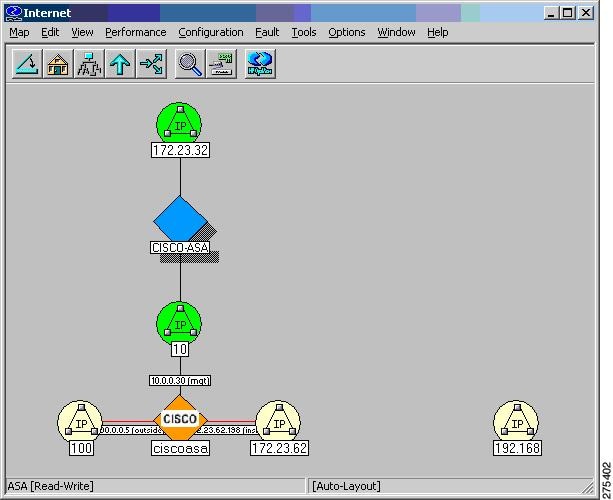This screenshot has width=613, height=500.
Task: Click the 192.168 label box
Action: point(517,448)
